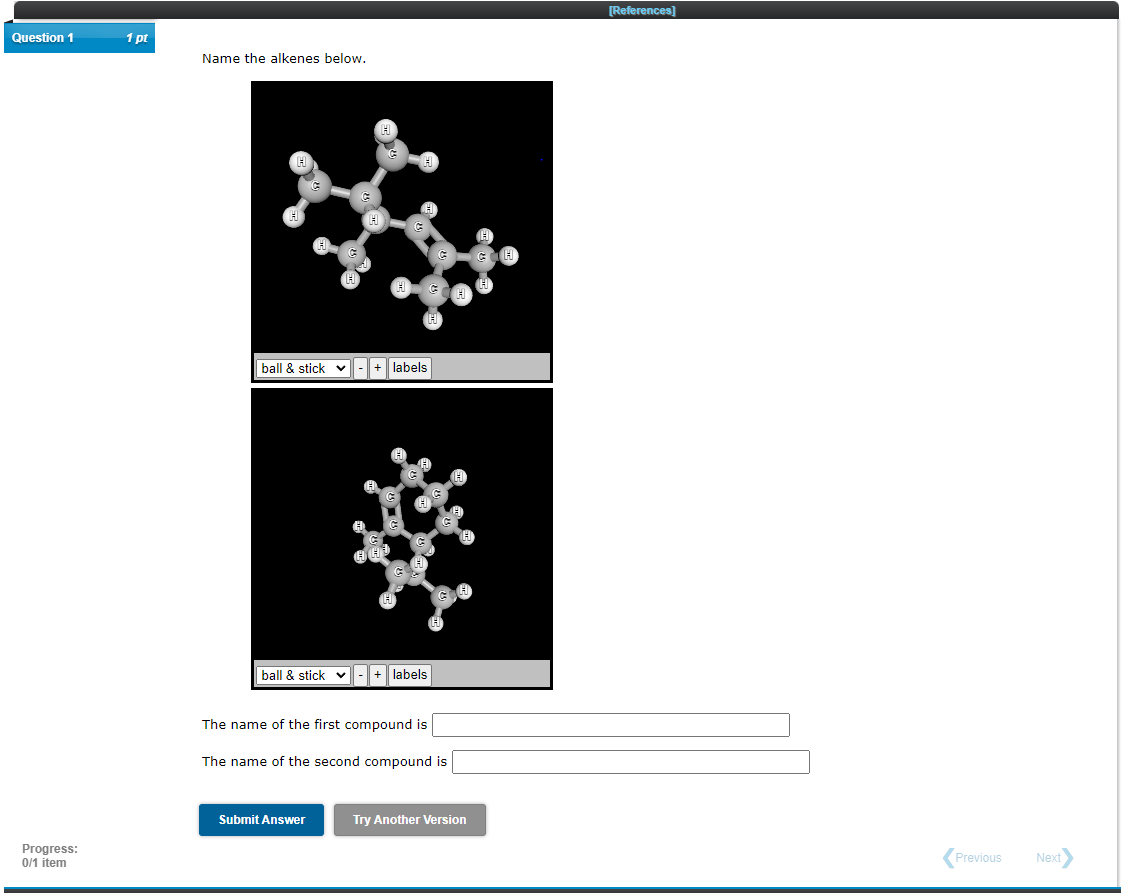Viewport: 1126px width, 893px height.
Task: Click the Submit Answer button
Action: 261,820
